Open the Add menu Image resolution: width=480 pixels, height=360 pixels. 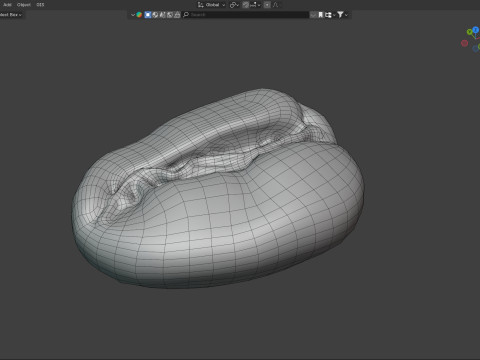pyautogui.click(x=7, y=5)
